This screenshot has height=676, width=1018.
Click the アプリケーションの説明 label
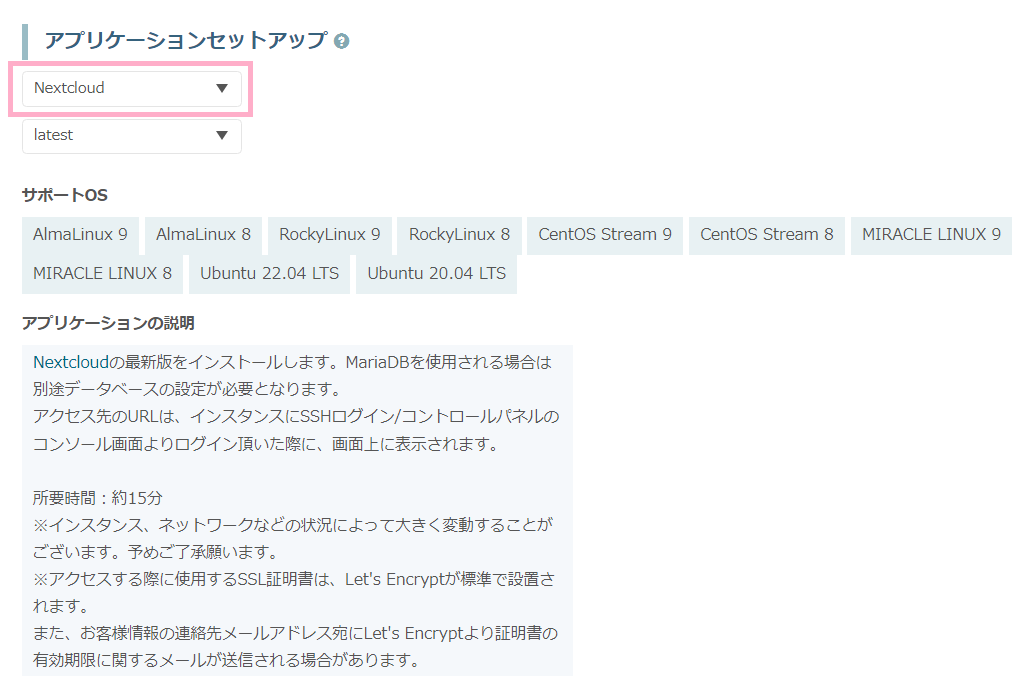(x=108, y=323)
